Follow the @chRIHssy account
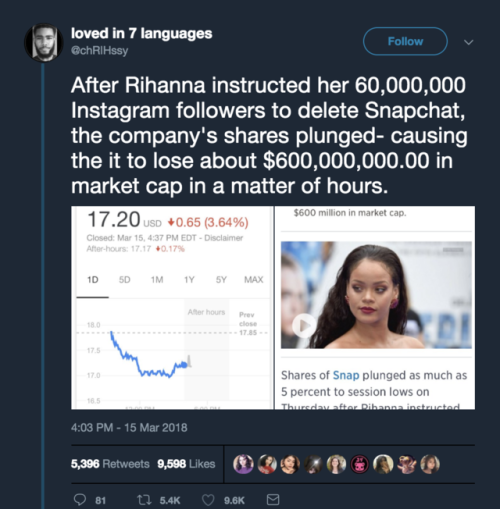Image resolution: width=500 pixels, height=509 pixels. tap(405, 41)
